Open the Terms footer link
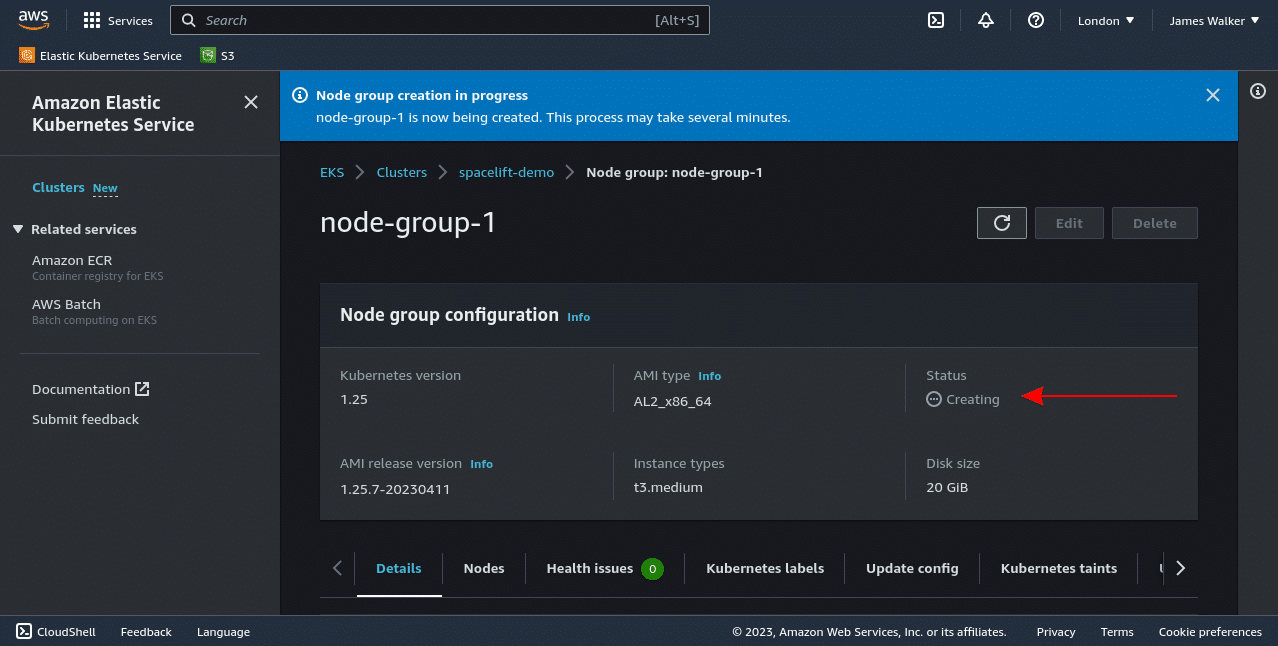Viewport: 1278px width, 646px height. click(1117, 631)
